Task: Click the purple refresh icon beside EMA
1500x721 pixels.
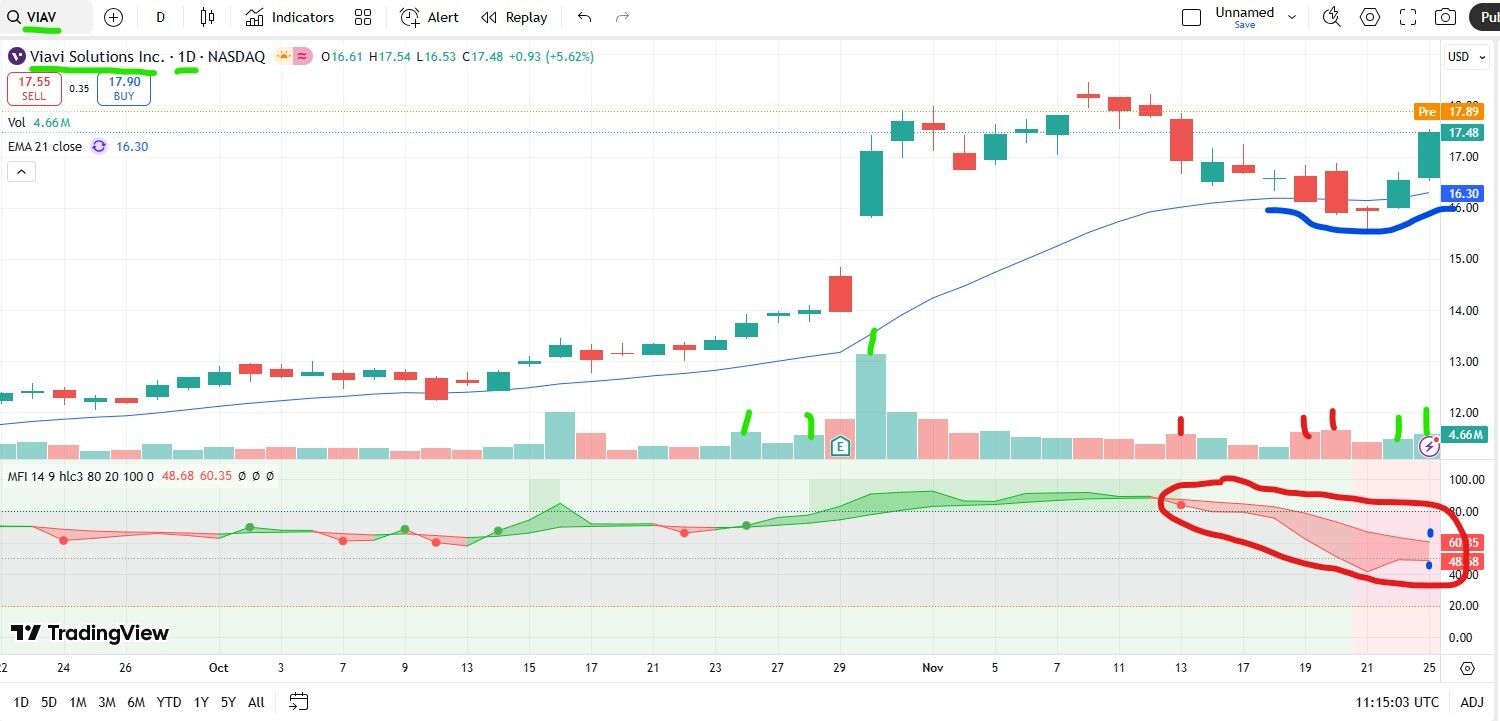Action: click(99, 146)
